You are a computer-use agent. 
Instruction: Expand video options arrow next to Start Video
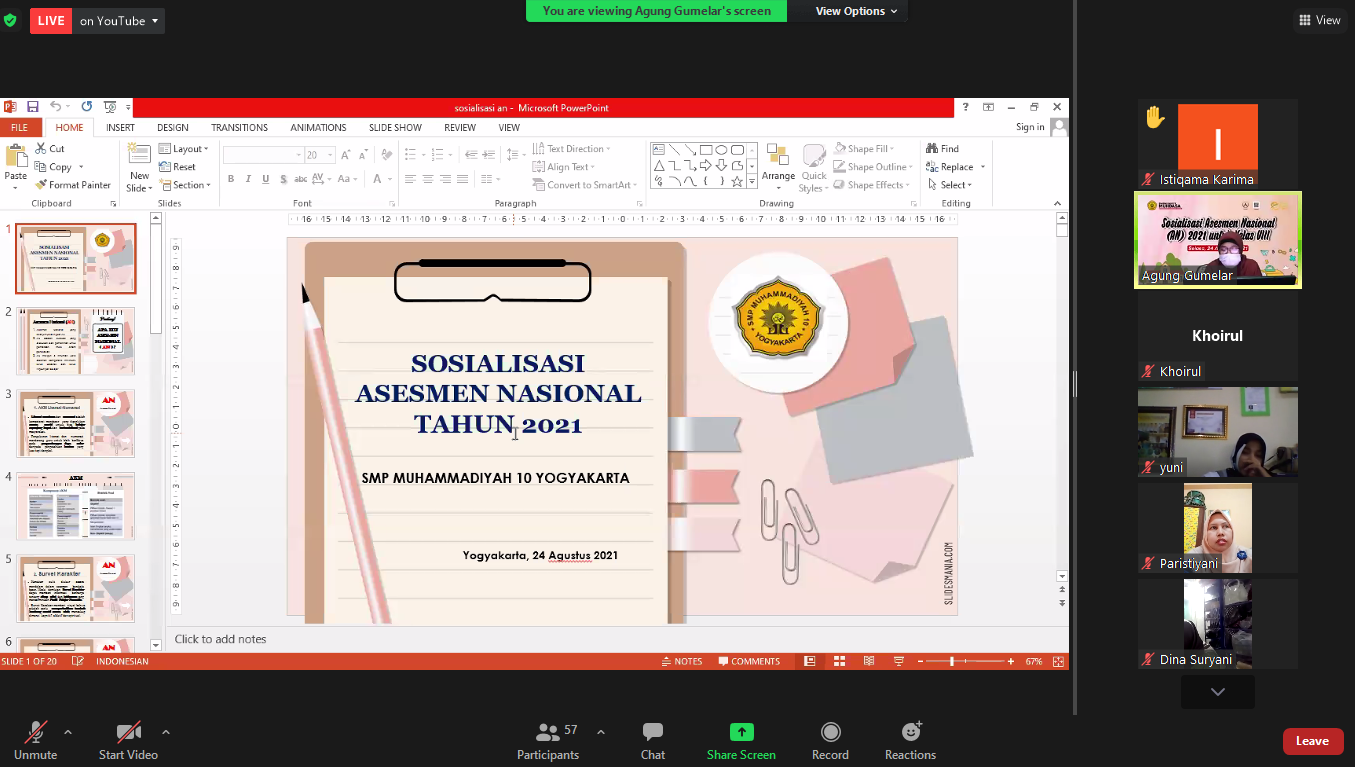[166, 732]
